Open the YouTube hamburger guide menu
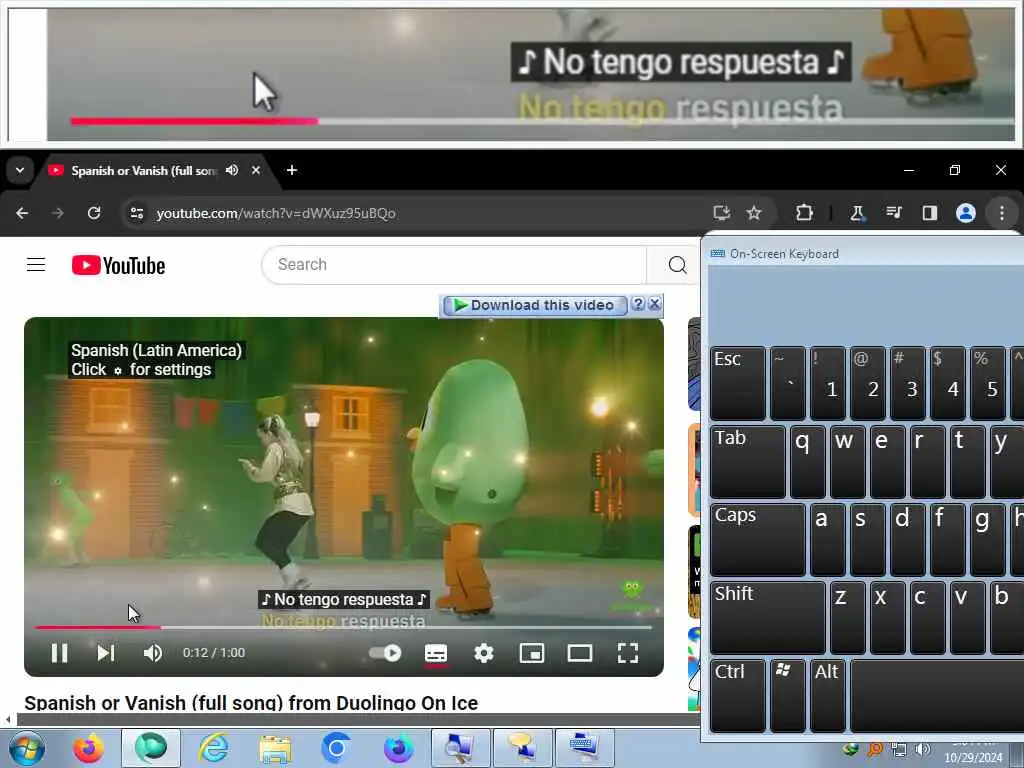The height and width of the screenshot is (768, 1024). pyautogui.click(x=36, y=265)
